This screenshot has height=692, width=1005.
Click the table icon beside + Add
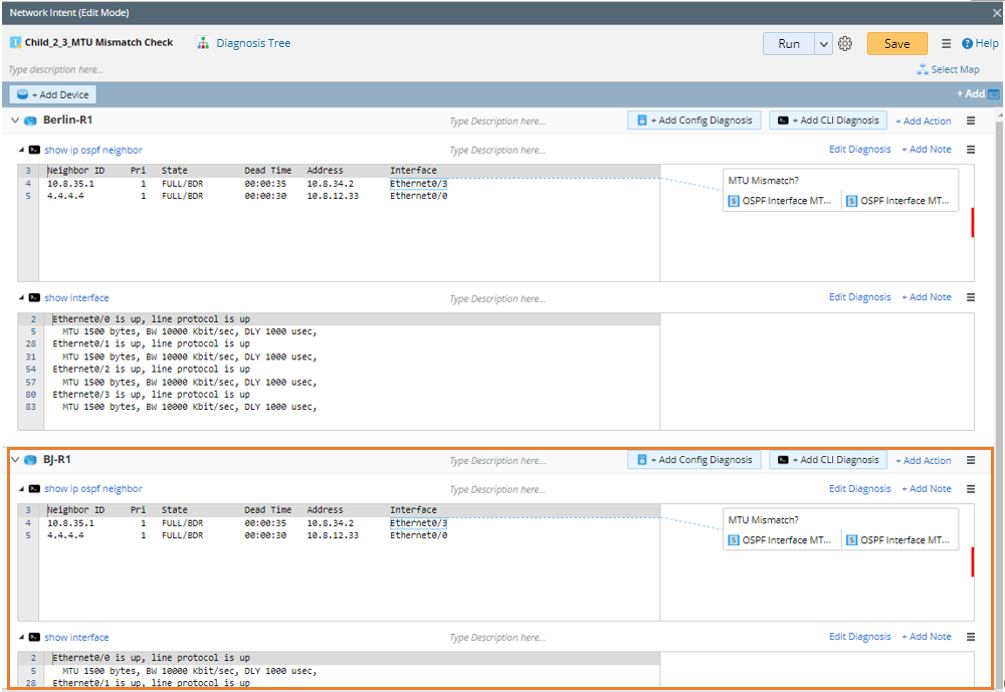coord(993,94)
